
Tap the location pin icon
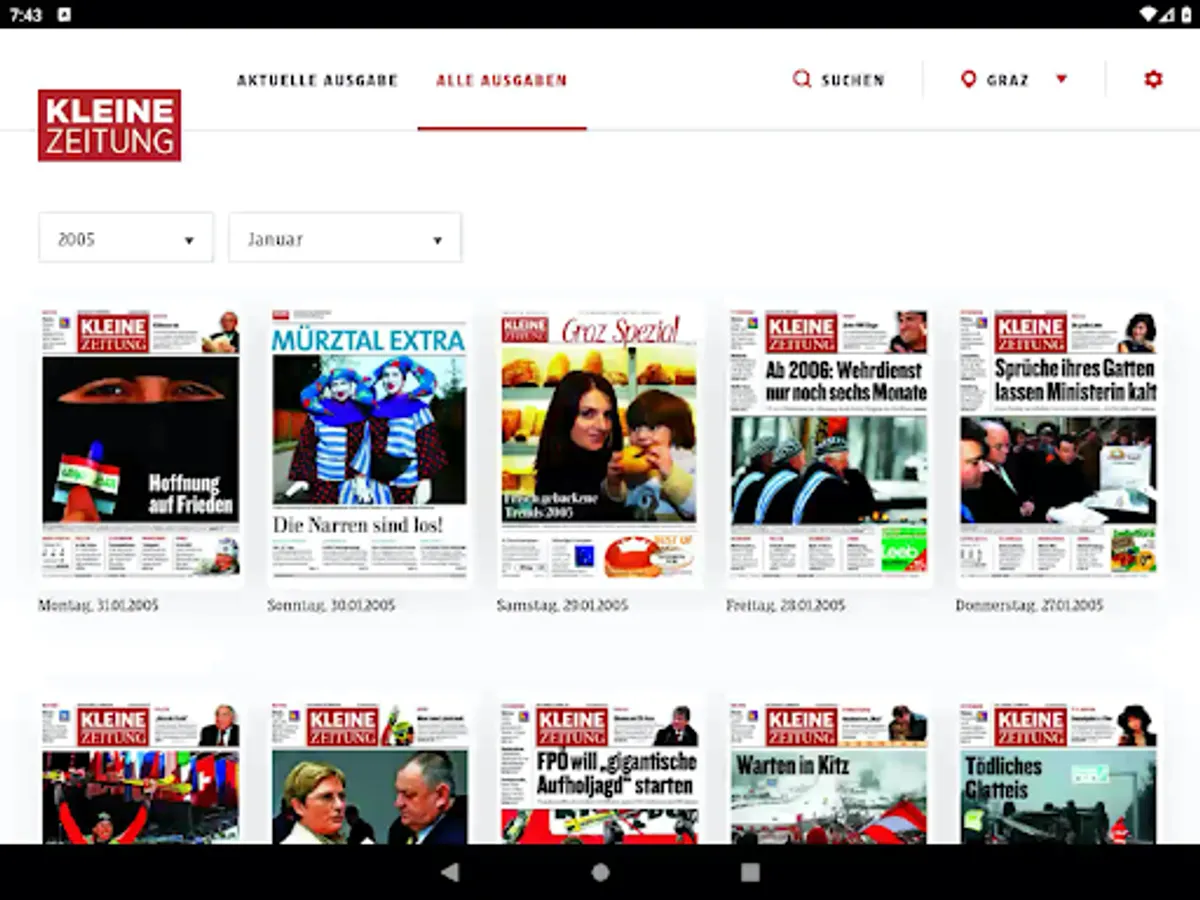coord(968,79)
